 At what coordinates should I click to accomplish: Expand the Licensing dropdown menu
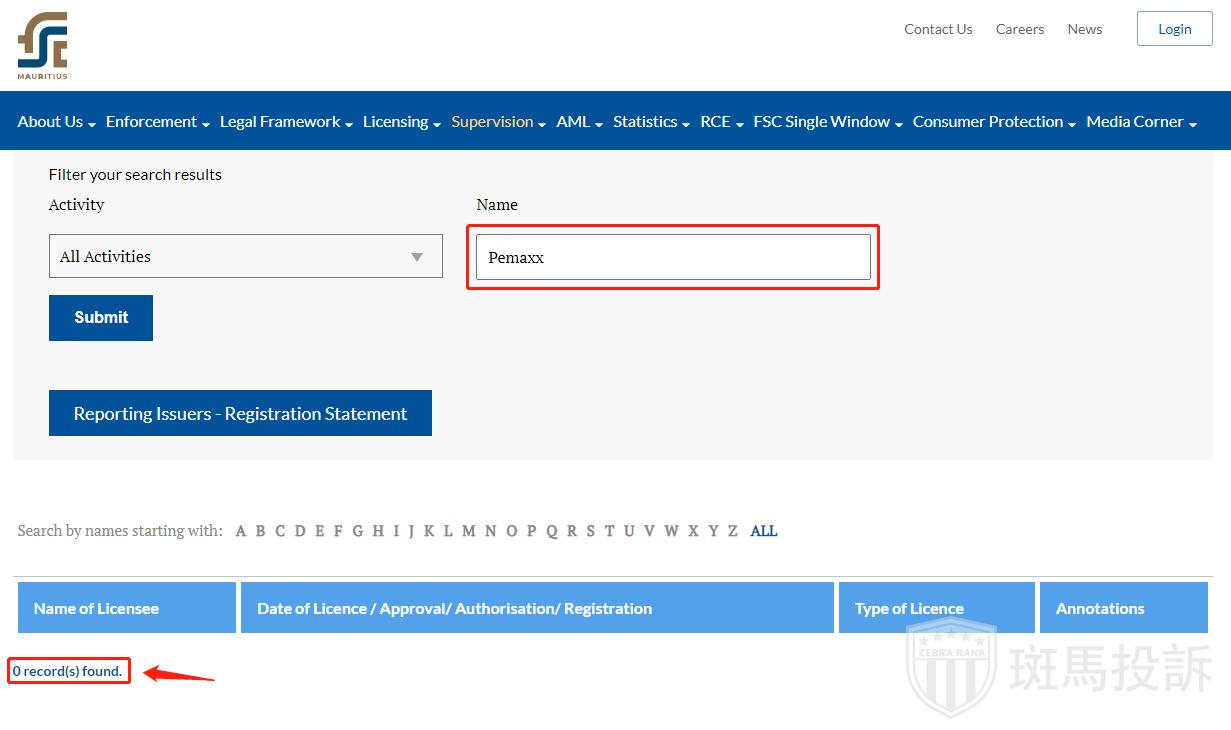pos(401,122)
